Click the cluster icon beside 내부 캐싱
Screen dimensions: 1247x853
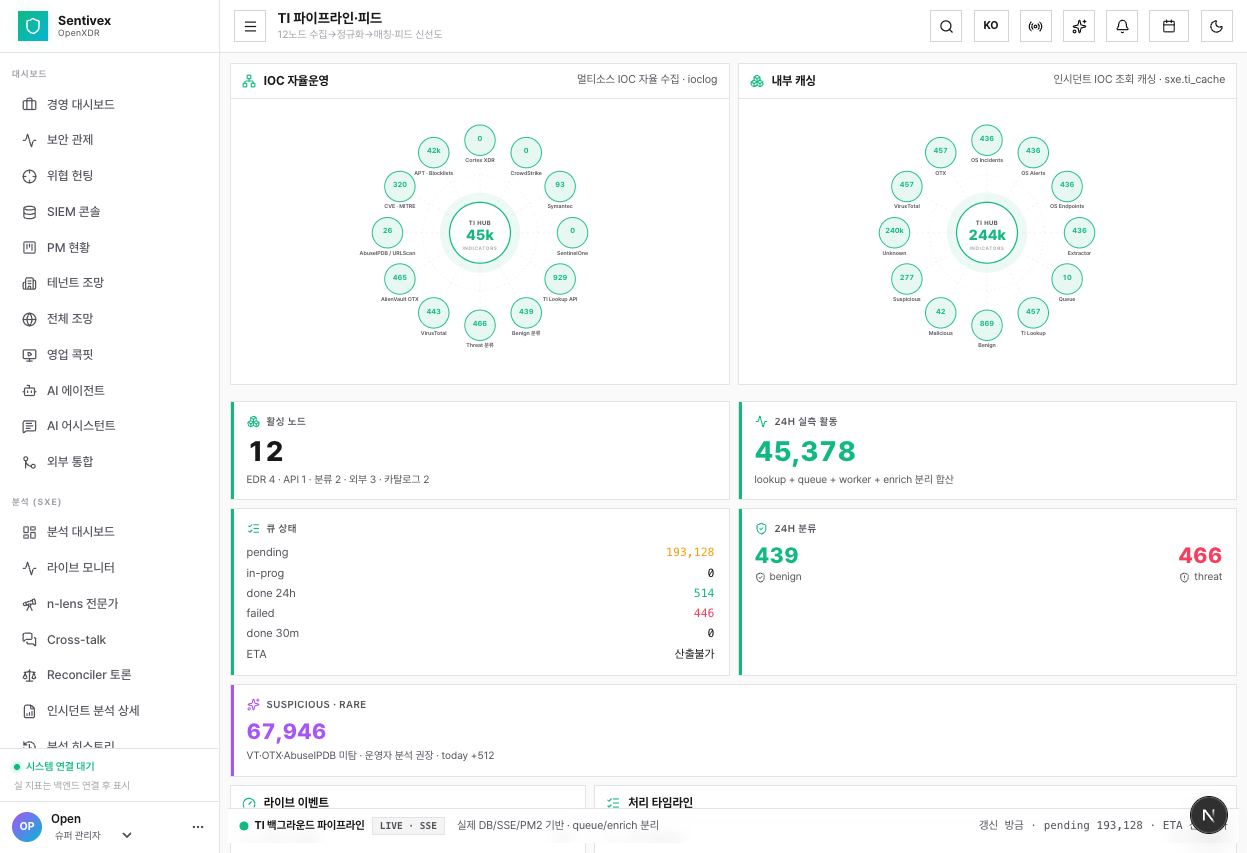click(757, 80)
